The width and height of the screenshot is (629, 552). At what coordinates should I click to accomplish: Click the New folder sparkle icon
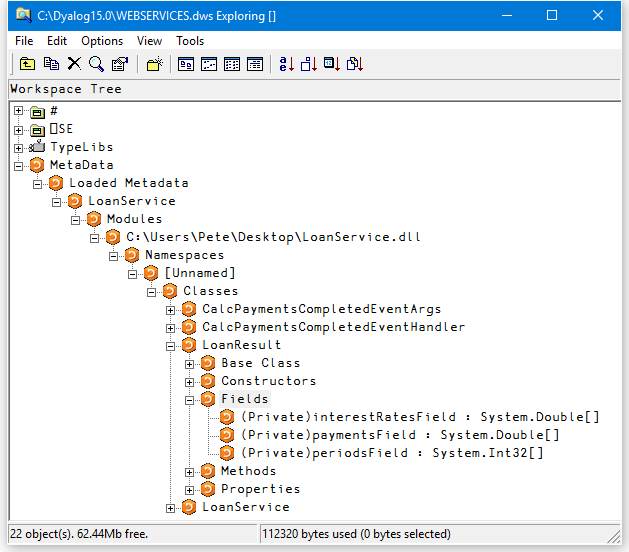click(153, 64)
